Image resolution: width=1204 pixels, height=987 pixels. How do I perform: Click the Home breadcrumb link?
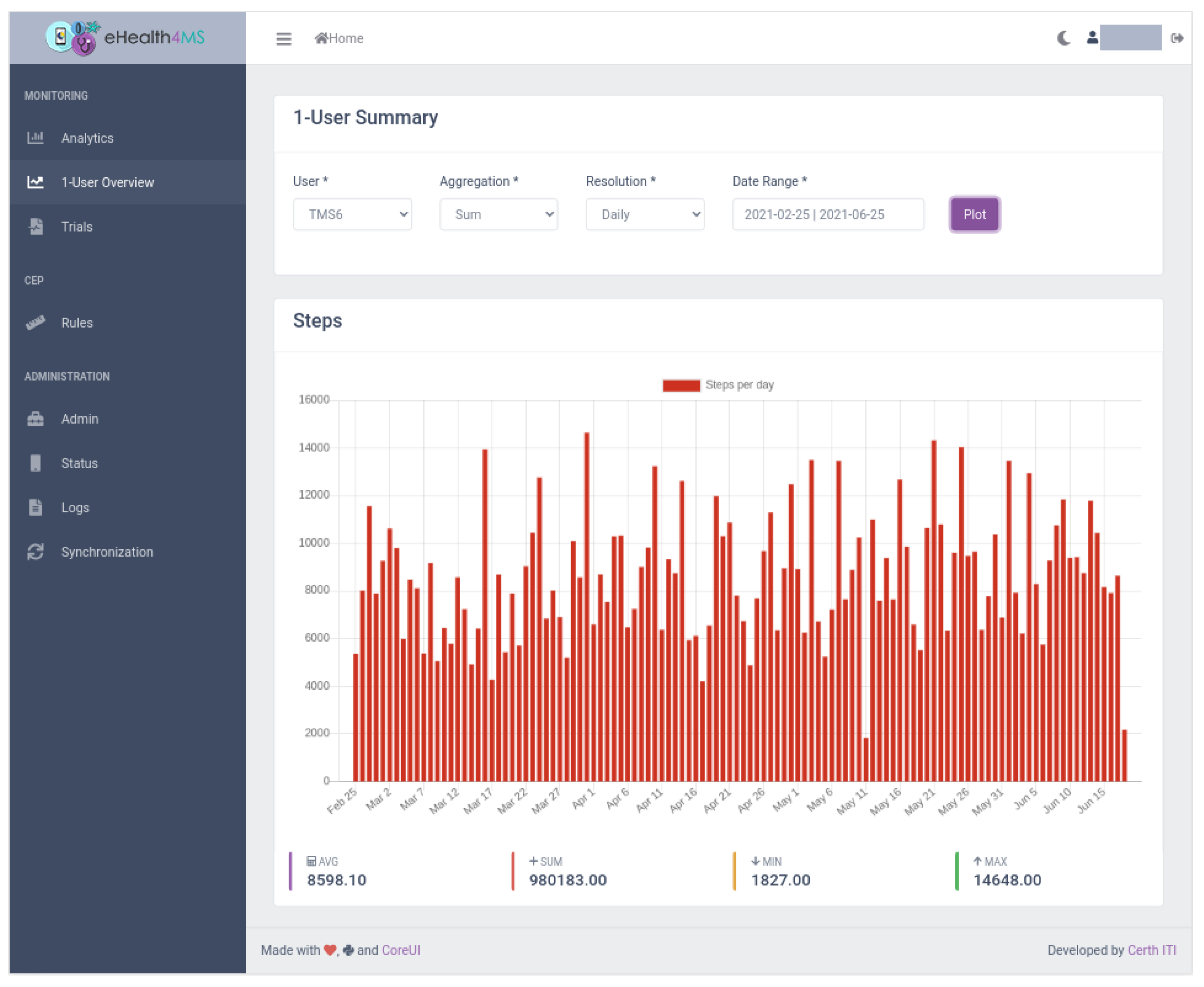(x=340, y=38)
